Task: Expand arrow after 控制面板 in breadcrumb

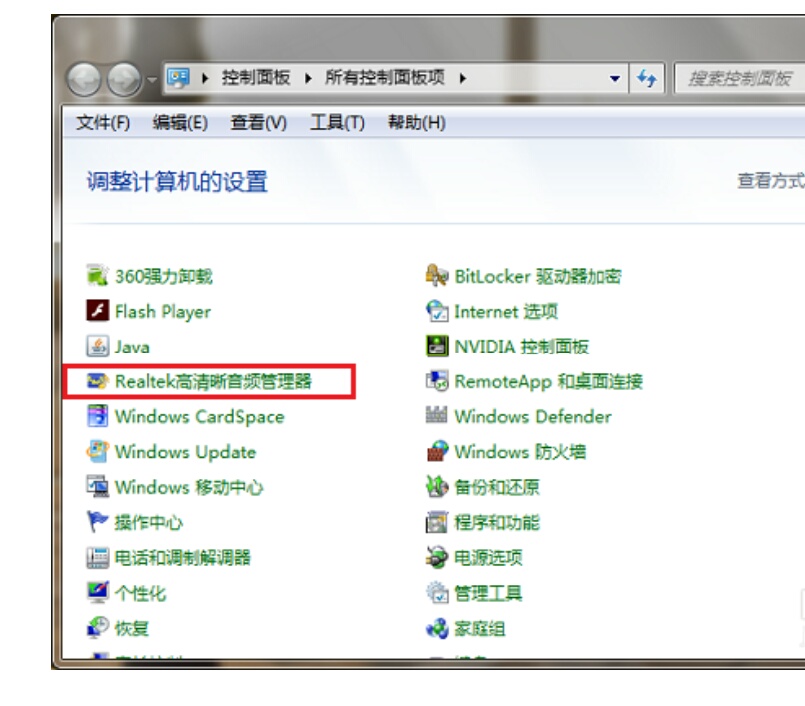Action: click(x=308, y=79)
